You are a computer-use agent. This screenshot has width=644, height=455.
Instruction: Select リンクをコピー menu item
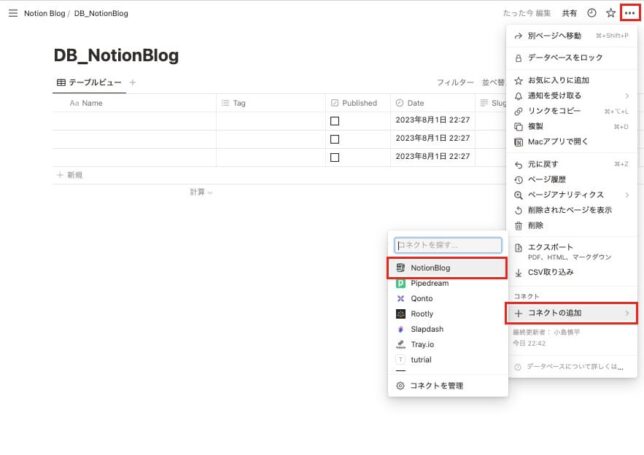click(572, 111)
